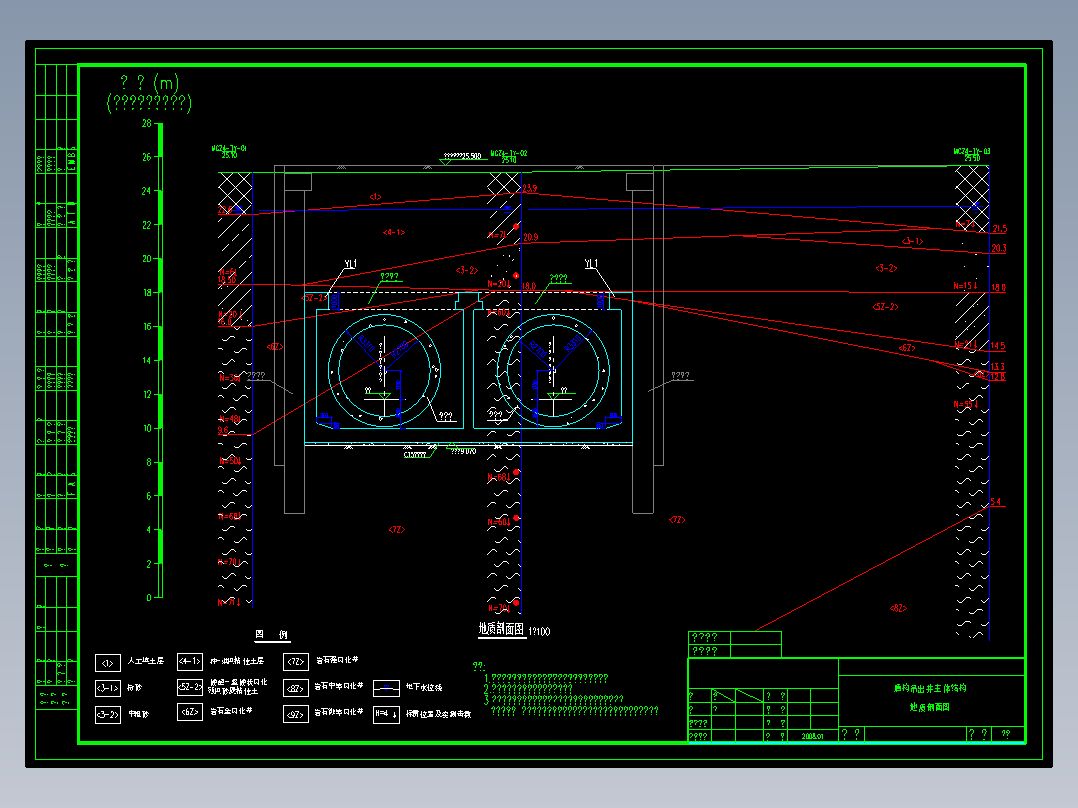This screenshot has width=1078, height=808.
Task: Click the <3-1> legend symbol box
Action: (108, 688)
